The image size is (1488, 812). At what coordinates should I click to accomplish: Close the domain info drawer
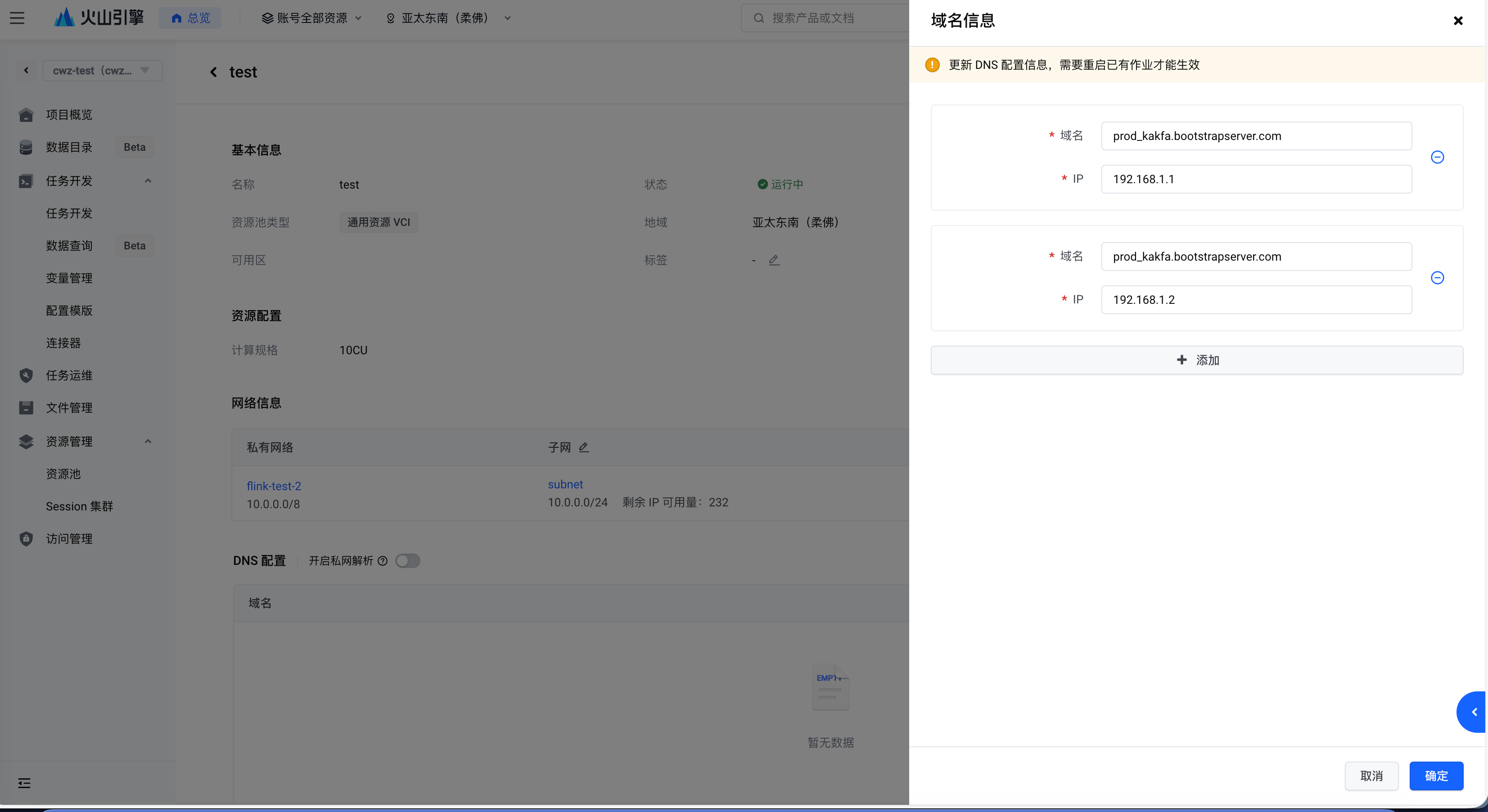[1458, 21]
